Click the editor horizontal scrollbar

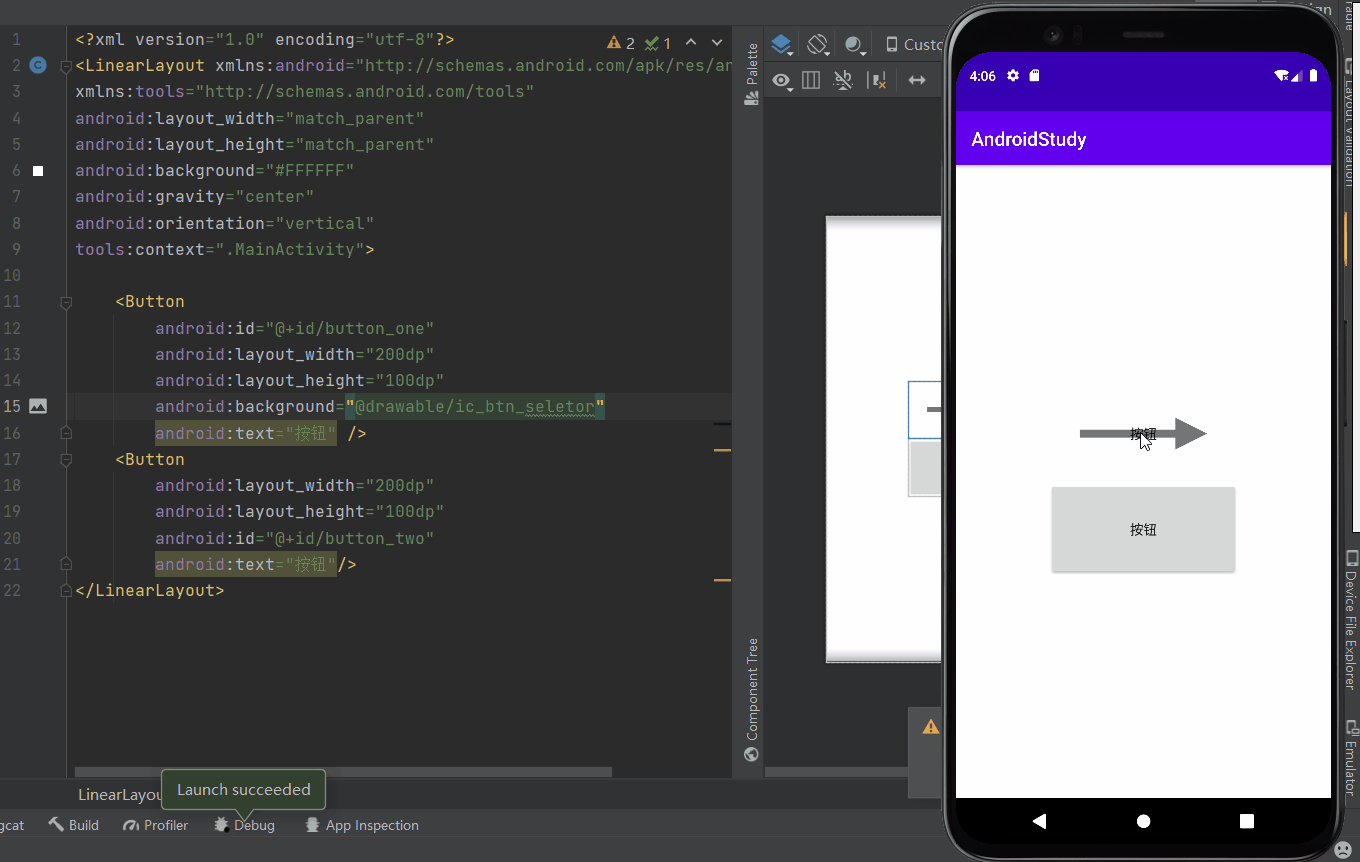(343, 772)
